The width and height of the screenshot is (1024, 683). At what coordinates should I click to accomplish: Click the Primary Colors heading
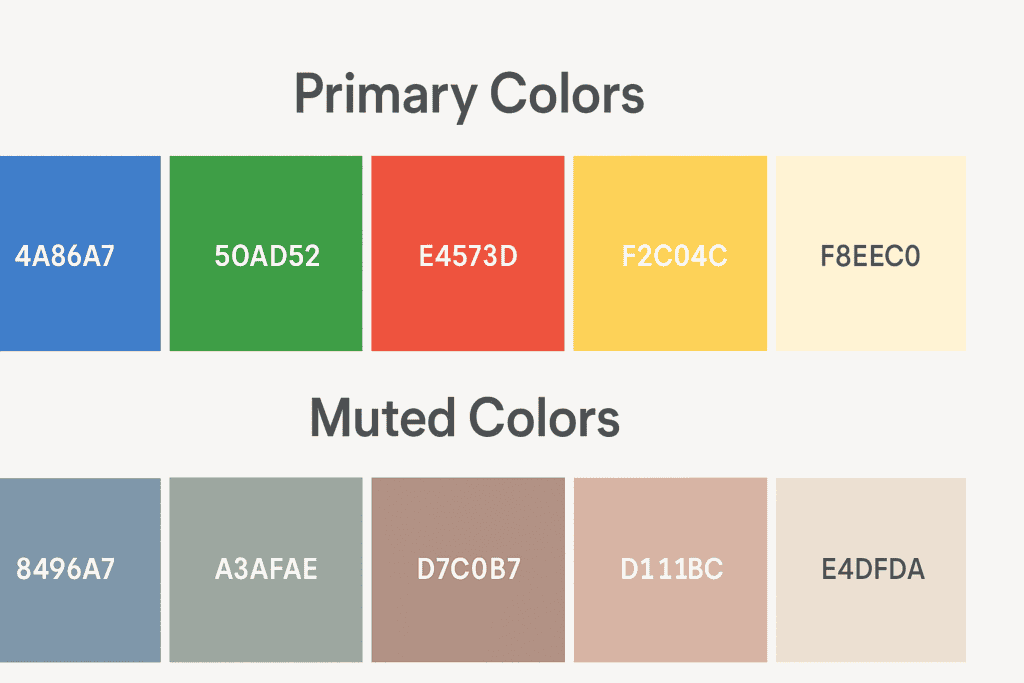469,95
